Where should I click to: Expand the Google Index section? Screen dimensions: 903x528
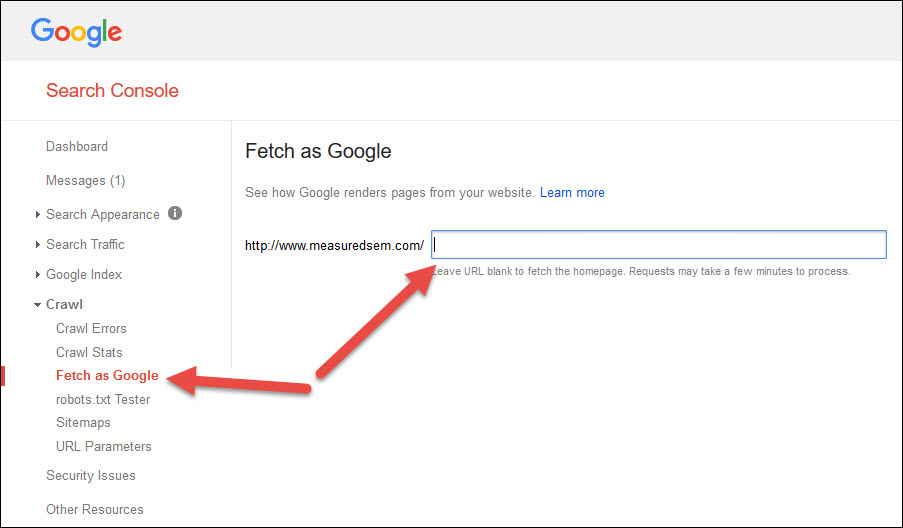pos(38,275)
